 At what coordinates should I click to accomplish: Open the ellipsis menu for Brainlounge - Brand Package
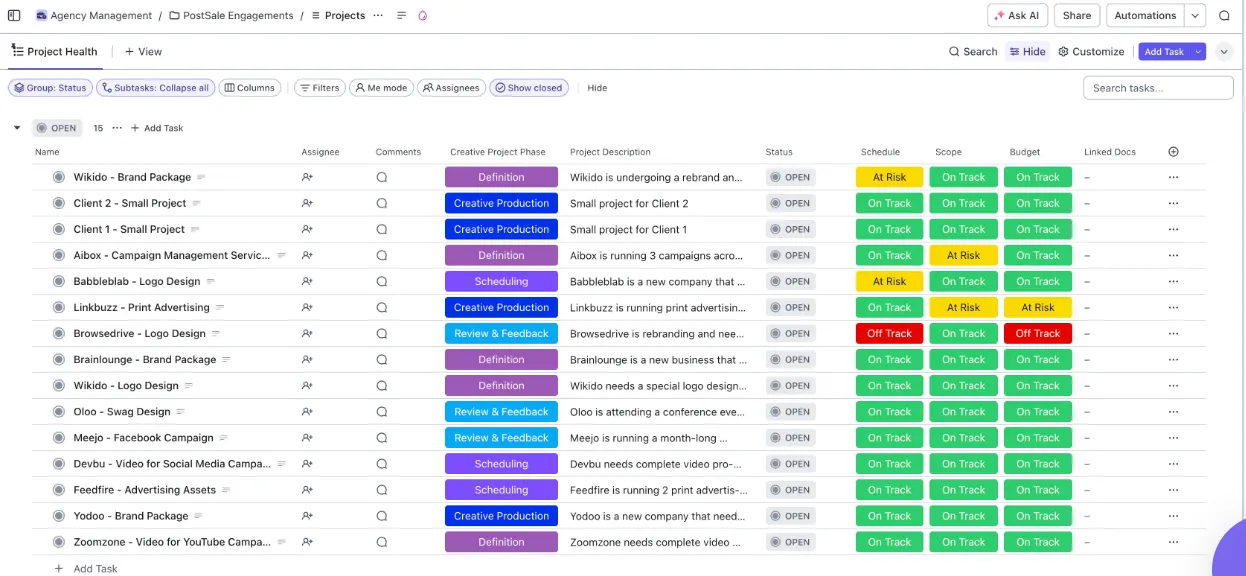pyautogui.click(x=1173, y=359)
